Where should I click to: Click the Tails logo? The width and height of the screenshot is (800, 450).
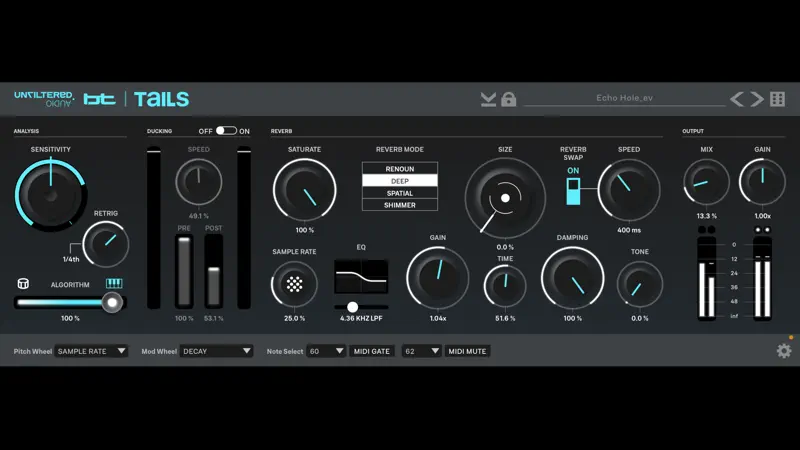[x=161, y=99]
